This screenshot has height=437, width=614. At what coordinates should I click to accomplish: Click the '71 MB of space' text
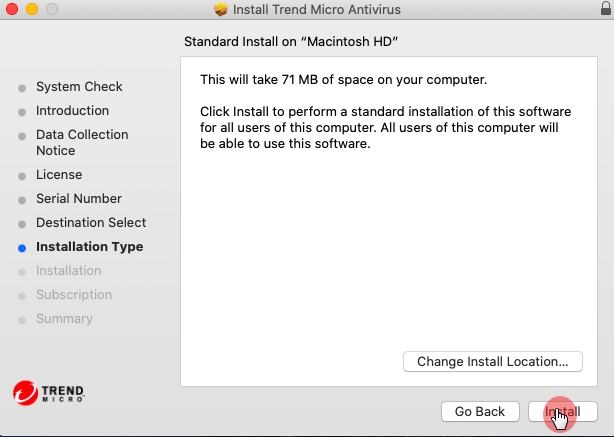tap(327, 79)
